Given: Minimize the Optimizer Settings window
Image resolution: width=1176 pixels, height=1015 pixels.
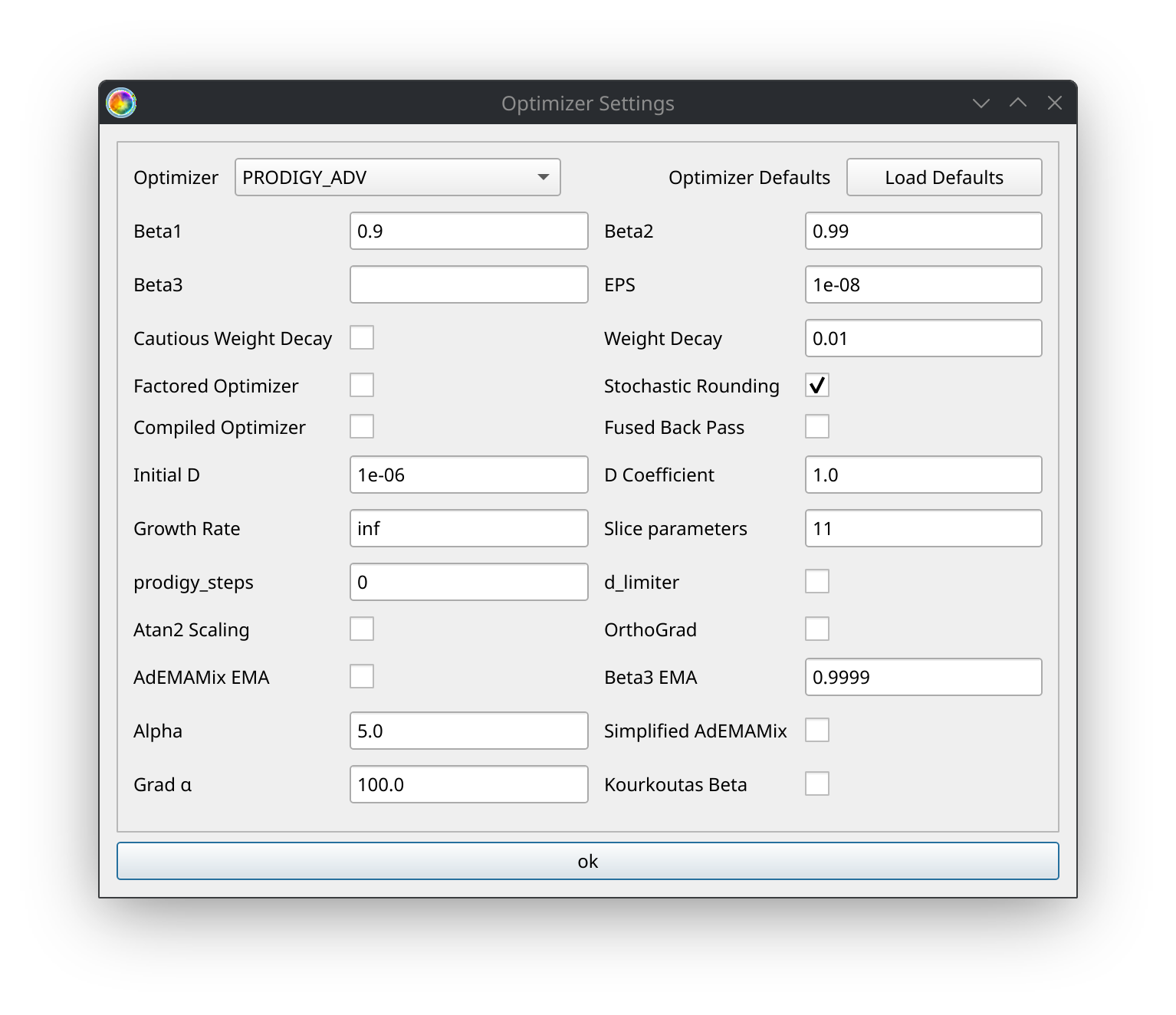Looking at the screenshot, I should [981, 103].
